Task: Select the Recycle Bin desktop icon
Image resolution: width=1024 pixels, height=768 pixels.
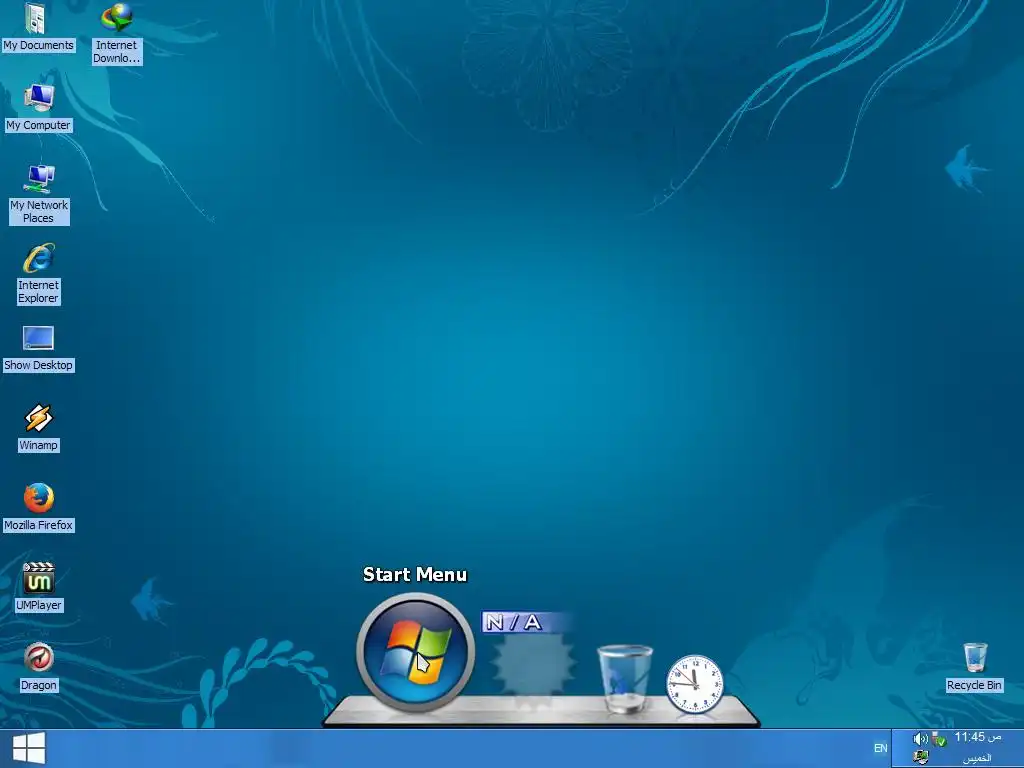Action: pyautogui.click(x=974, y=667)
